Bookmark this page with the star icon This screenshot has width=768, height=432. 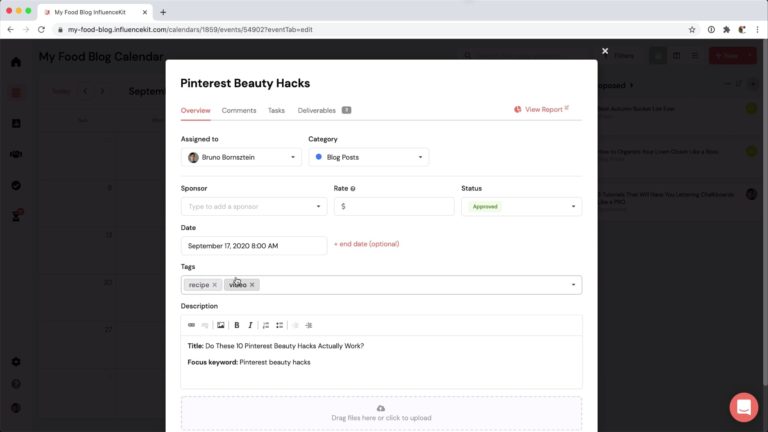point(692,29)
